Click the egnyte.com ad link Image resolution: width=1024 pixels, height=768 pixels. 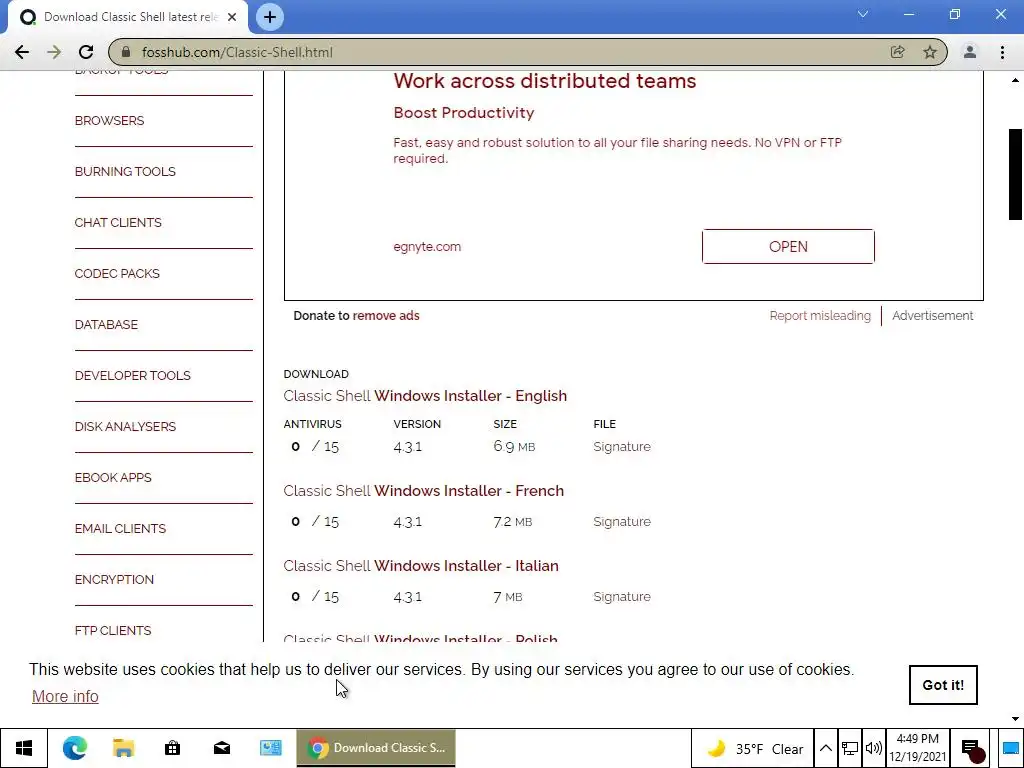tap(427, 247)
